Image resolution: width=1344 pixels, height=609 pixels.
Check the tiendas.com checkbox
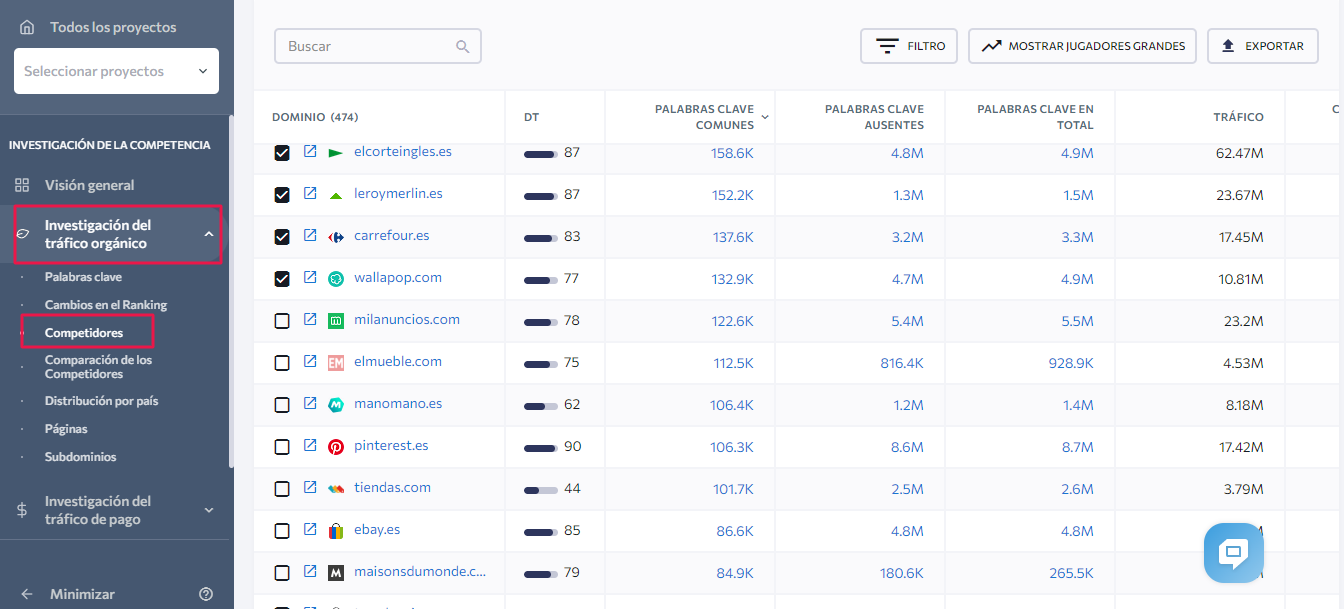(x=282, y=489)
